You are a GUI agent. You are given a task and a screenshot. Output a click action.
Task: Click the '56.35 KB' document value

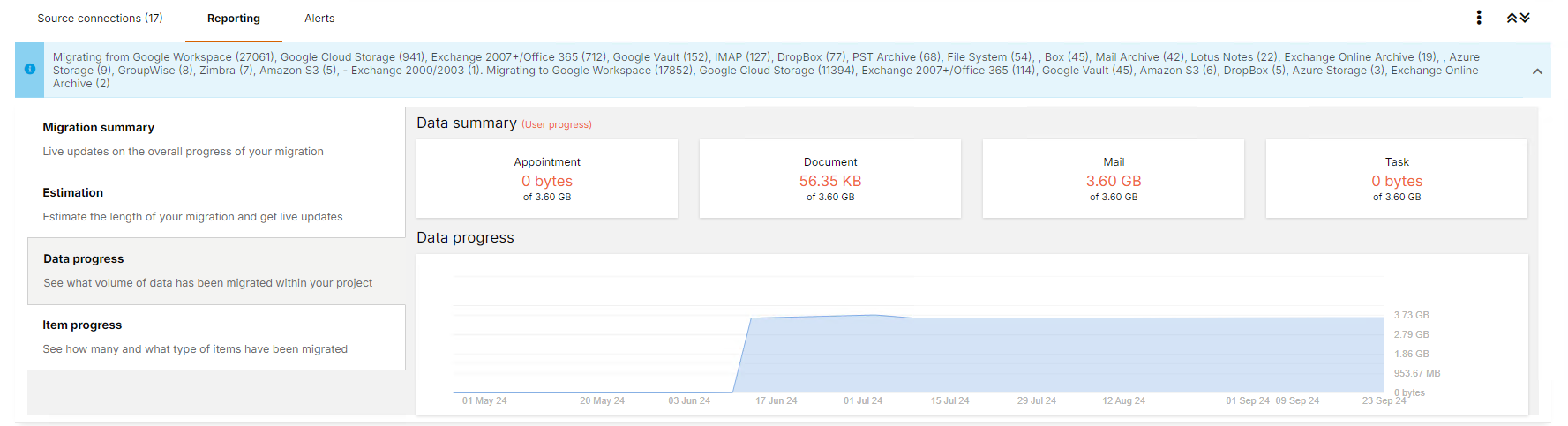830,181
